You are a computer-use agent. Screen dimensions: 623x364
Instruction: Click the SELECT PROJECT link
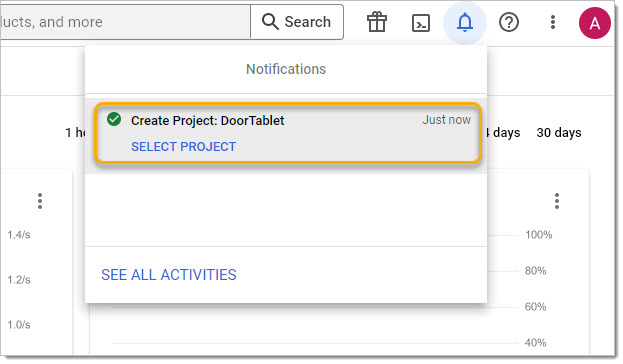[183, 147]
